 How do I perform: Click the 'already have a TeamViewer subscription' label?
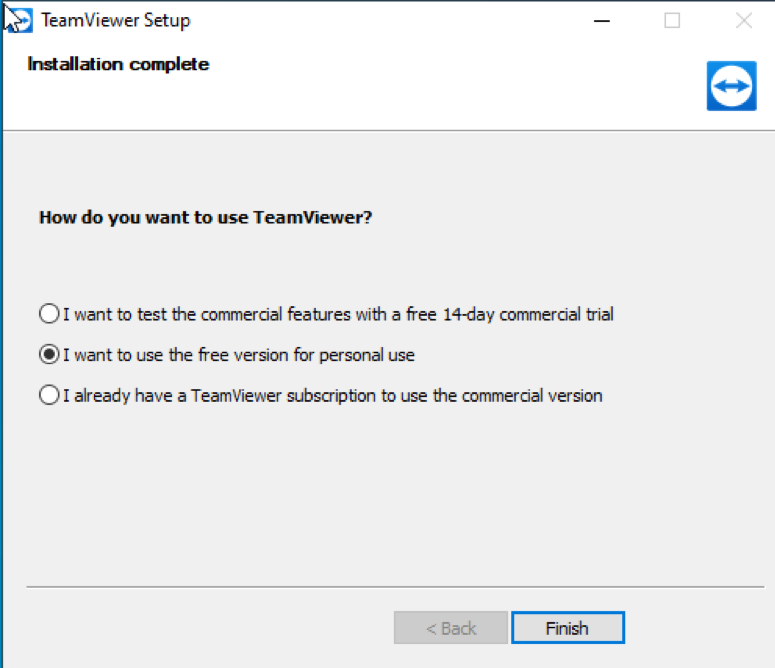(x=333, y=396)
